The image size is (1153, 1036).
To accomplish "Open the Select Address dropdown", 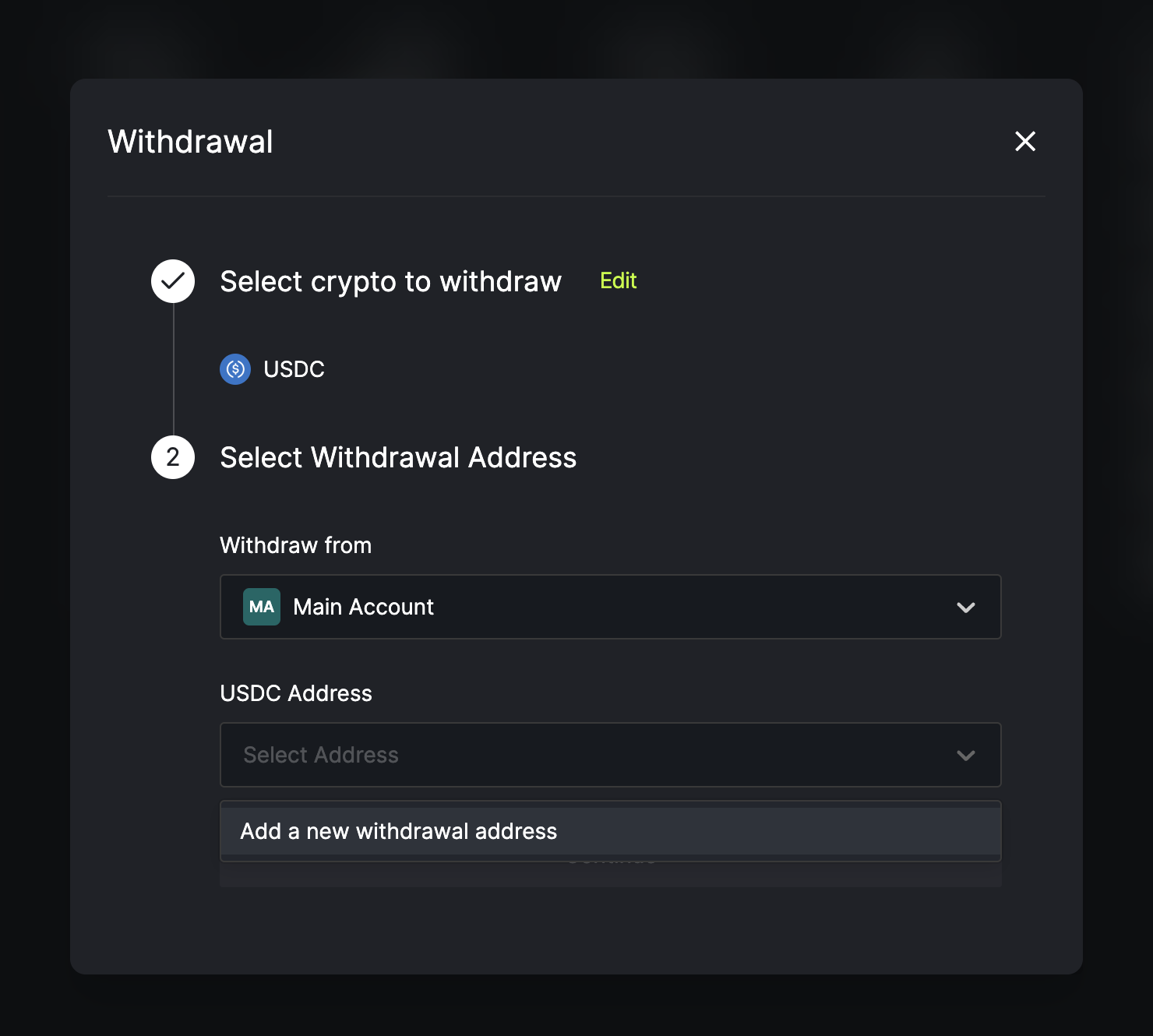I will [x=611, y=755].
